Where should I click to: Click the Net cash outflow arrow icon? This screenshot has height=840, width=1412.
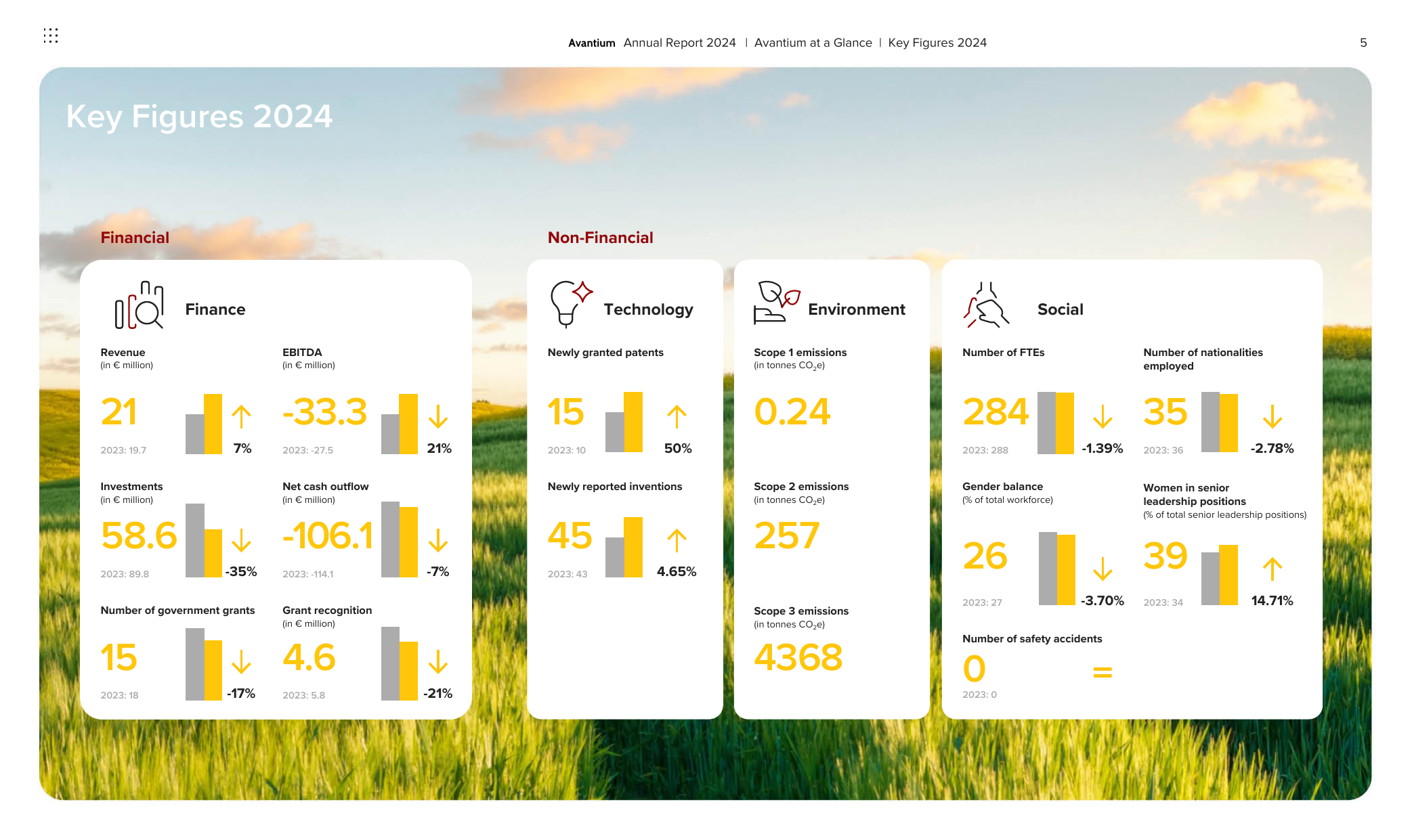pos(439,540)
